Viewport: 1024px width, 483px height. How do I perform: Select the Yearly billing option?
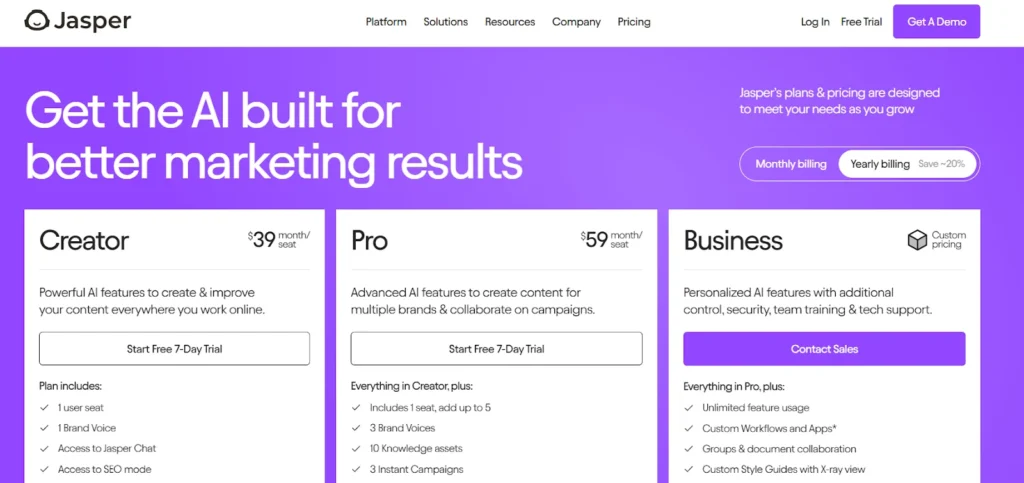pos(907,164)
